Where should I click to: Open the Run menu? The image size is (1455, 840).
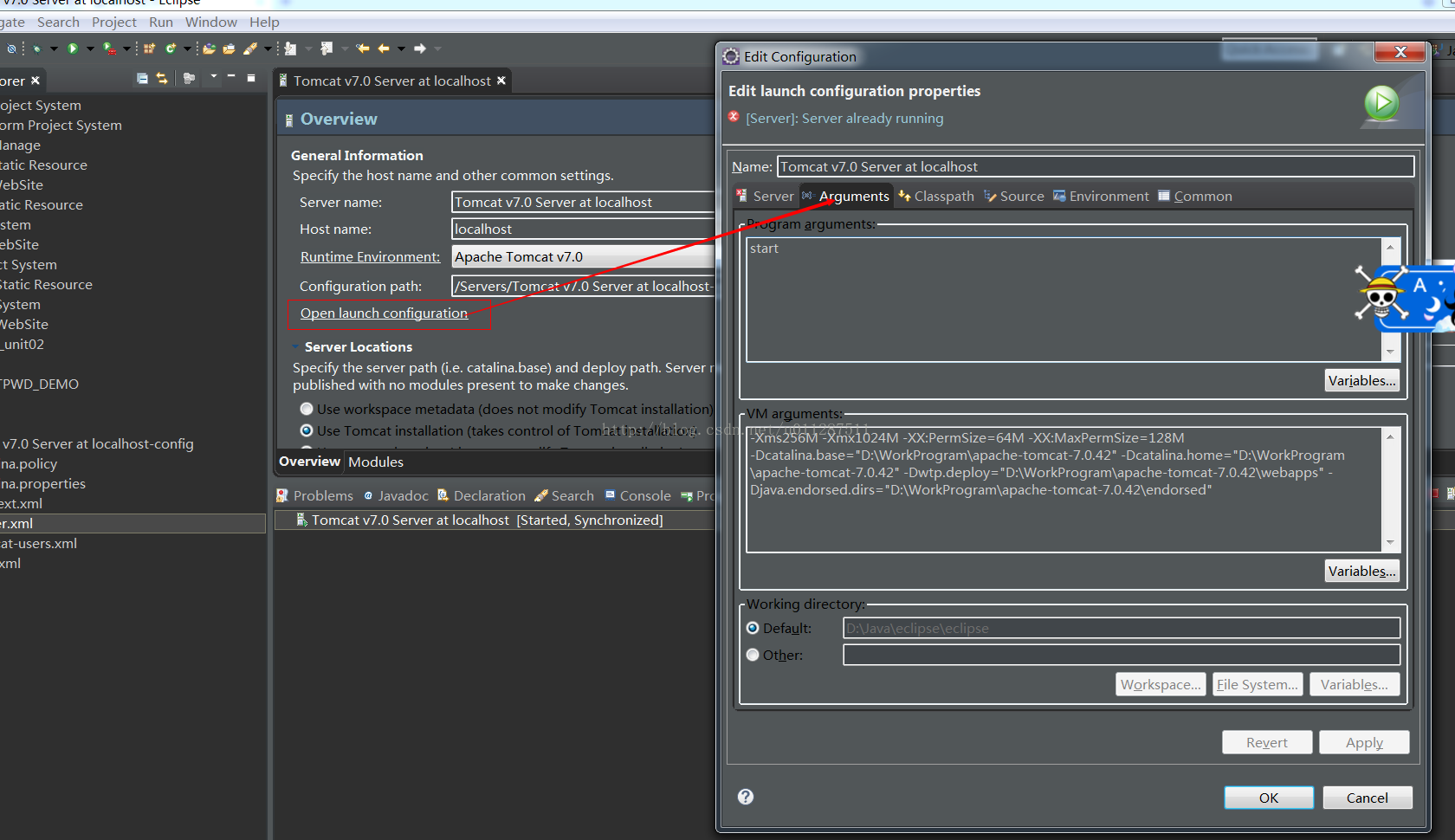(161, 22)
